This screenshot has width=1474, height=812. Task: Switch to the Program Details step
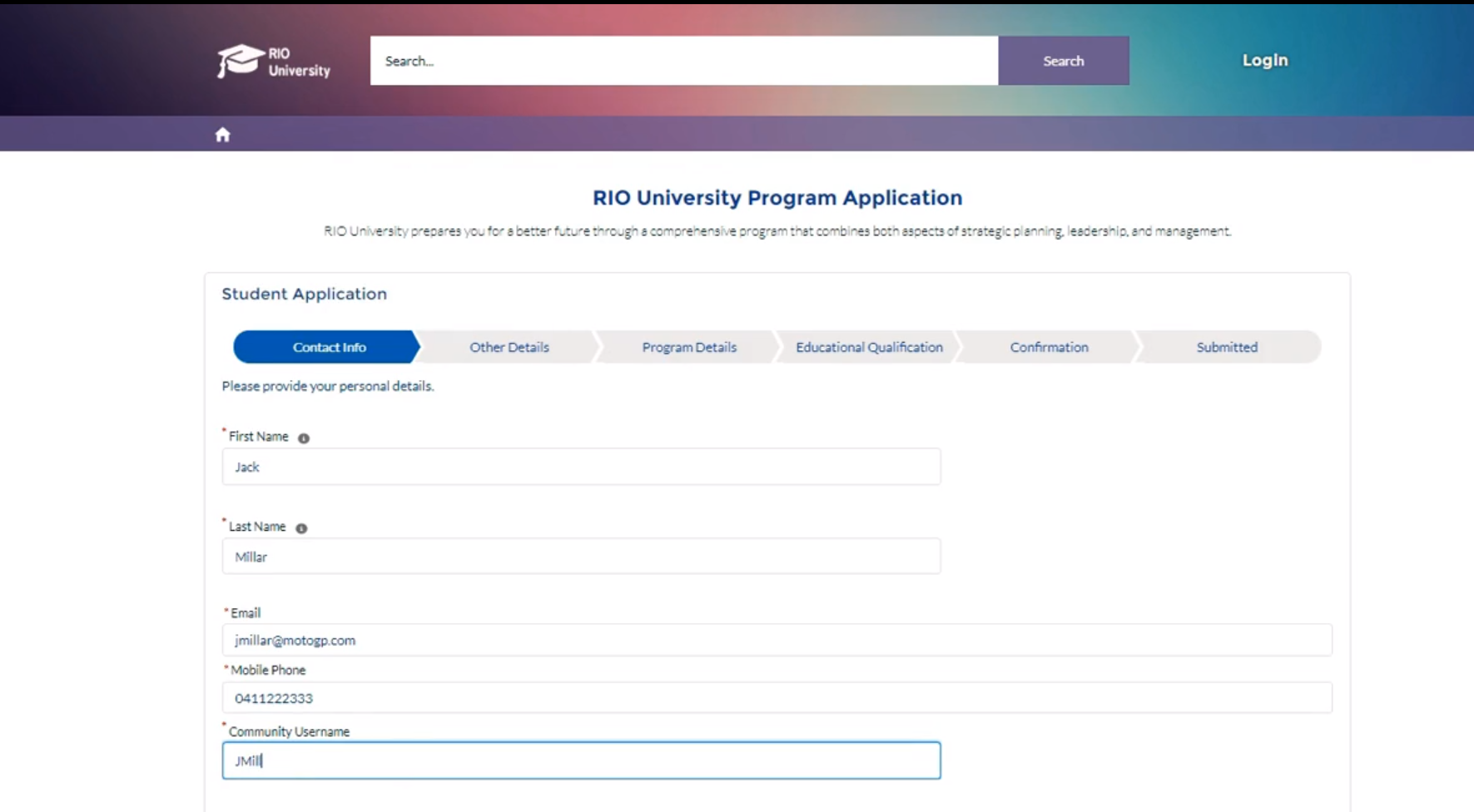[x=689, y=347]
